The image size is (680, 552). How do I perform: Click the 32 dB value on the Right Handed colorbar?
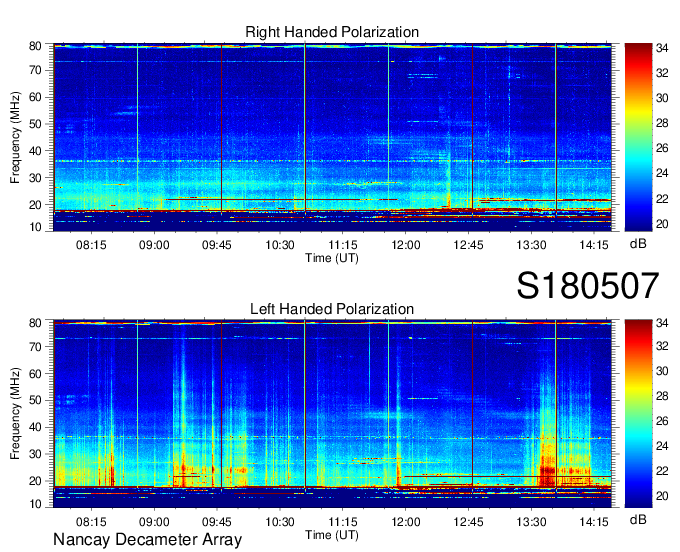click(x=662, y=73)
